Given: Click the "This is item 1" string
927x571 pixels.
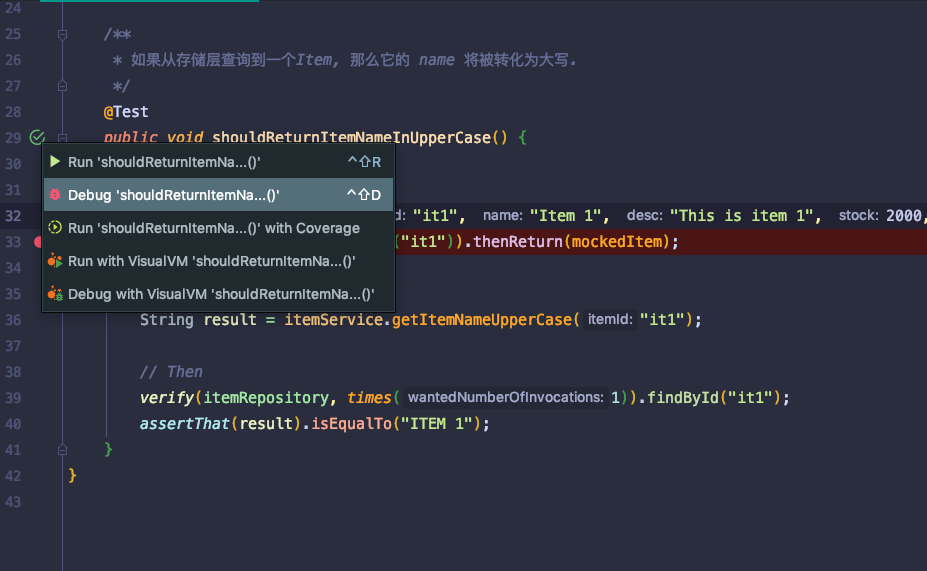Looking at the screenshot, I should click(741, 216).
